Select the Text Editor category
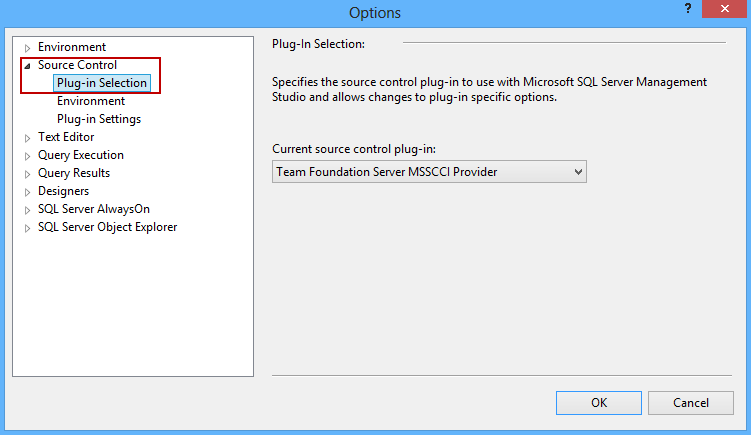Viewport: 751px width, 435px height. tap(66, 137)
